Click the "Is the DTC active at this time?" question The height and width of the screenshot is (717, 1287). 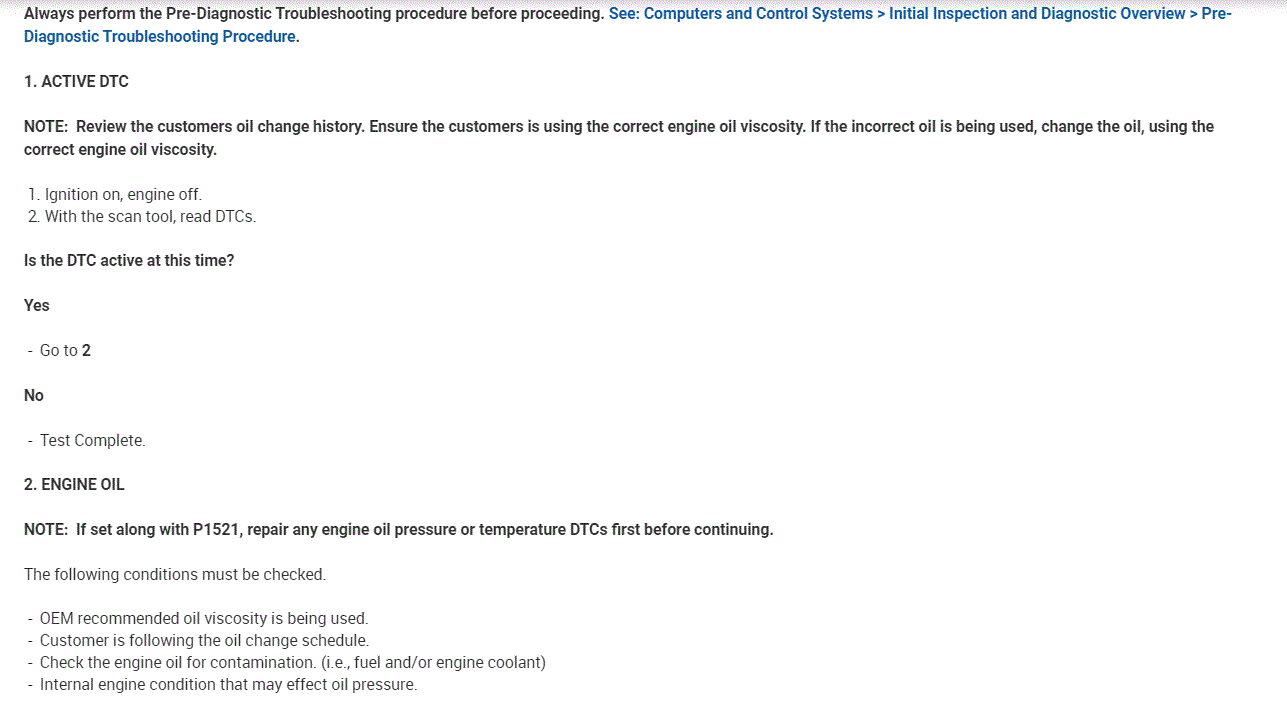(129, 260)
